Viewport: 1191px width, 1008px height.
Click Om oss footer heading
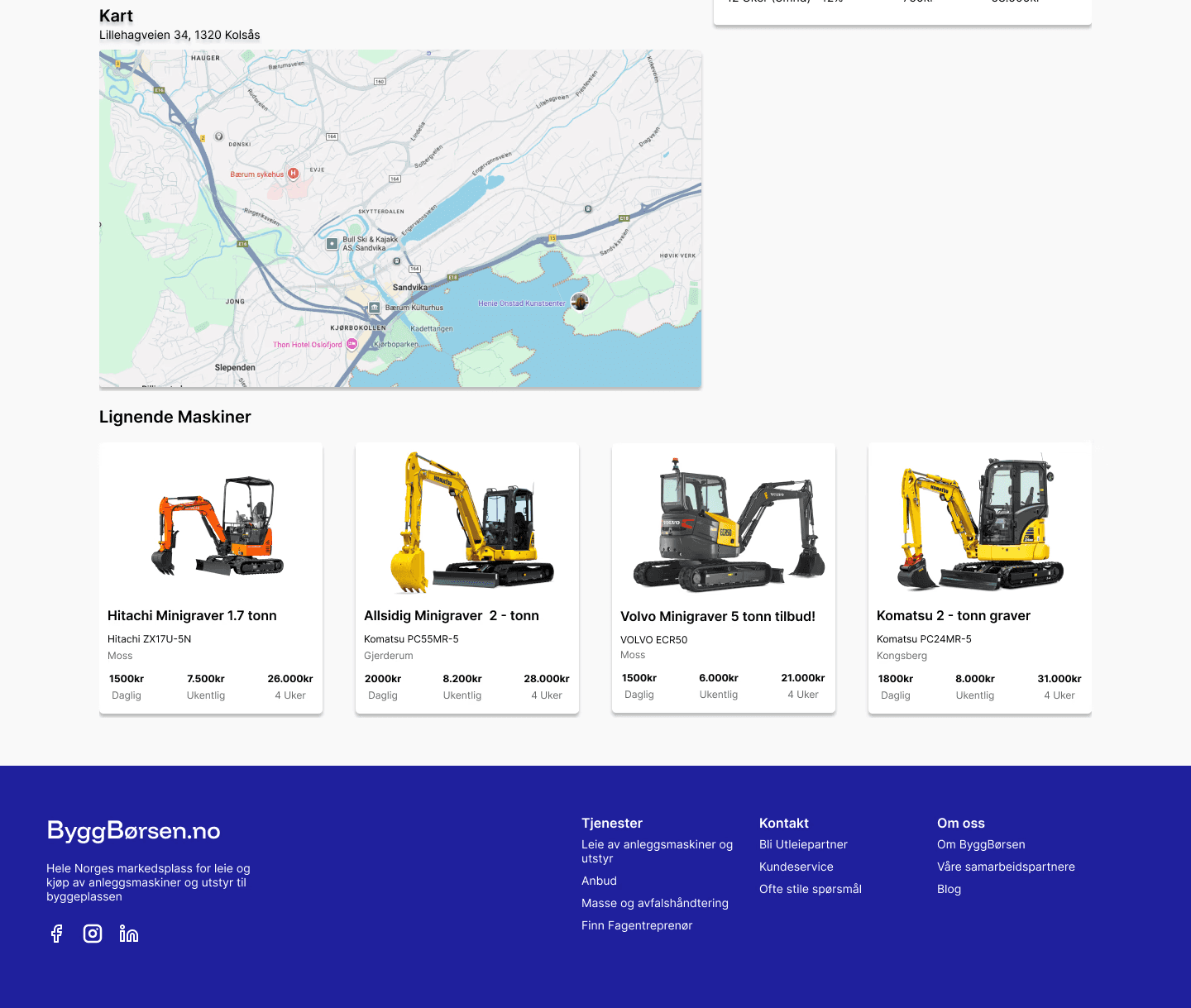tap(961, 823)
